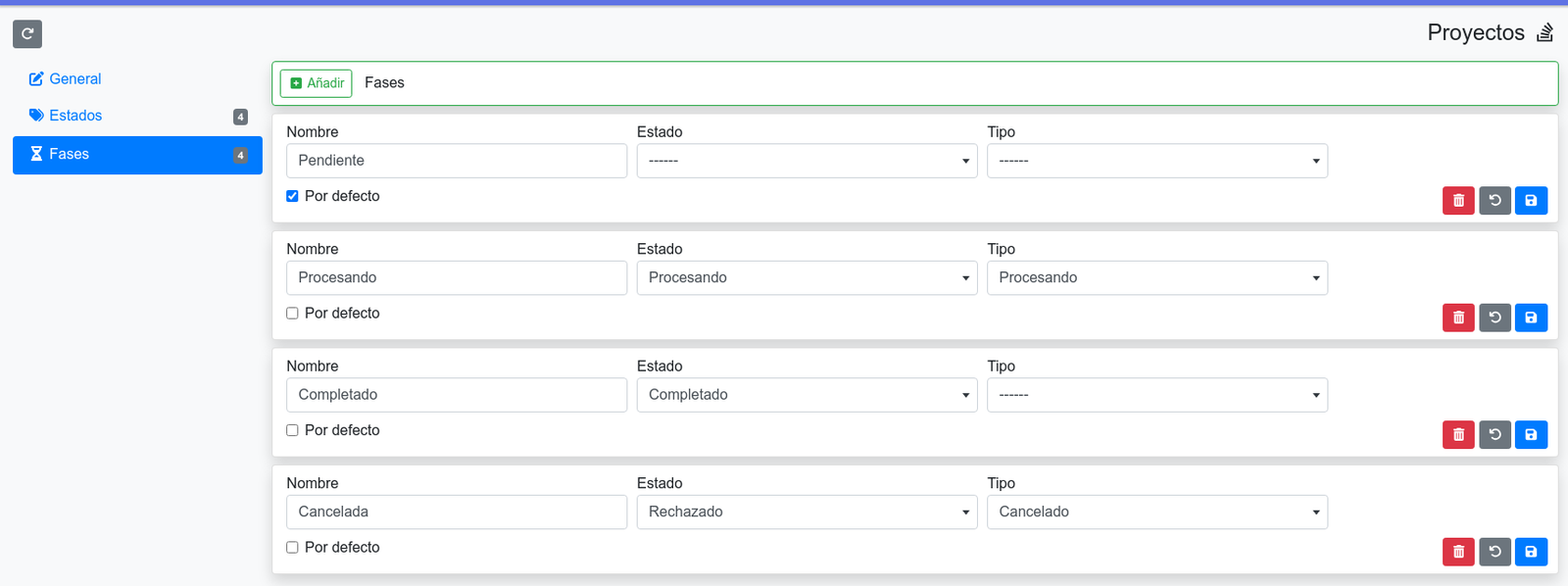Click the edit icon beside General
This screenshot has width=1568, height=586.
[36, 79]
